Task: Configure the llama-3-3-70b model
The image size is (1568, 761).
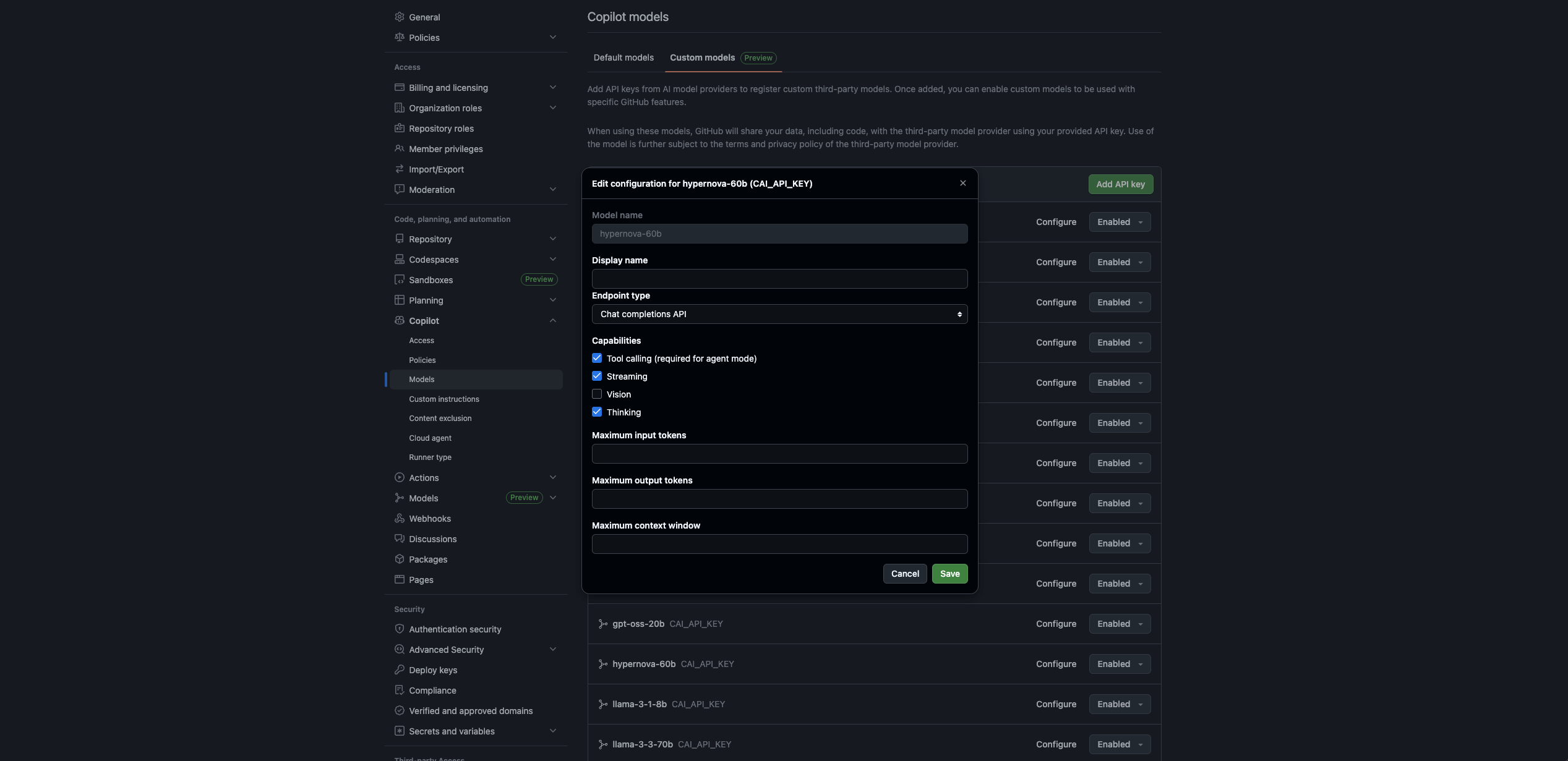Action: (x=1056, y=744)
